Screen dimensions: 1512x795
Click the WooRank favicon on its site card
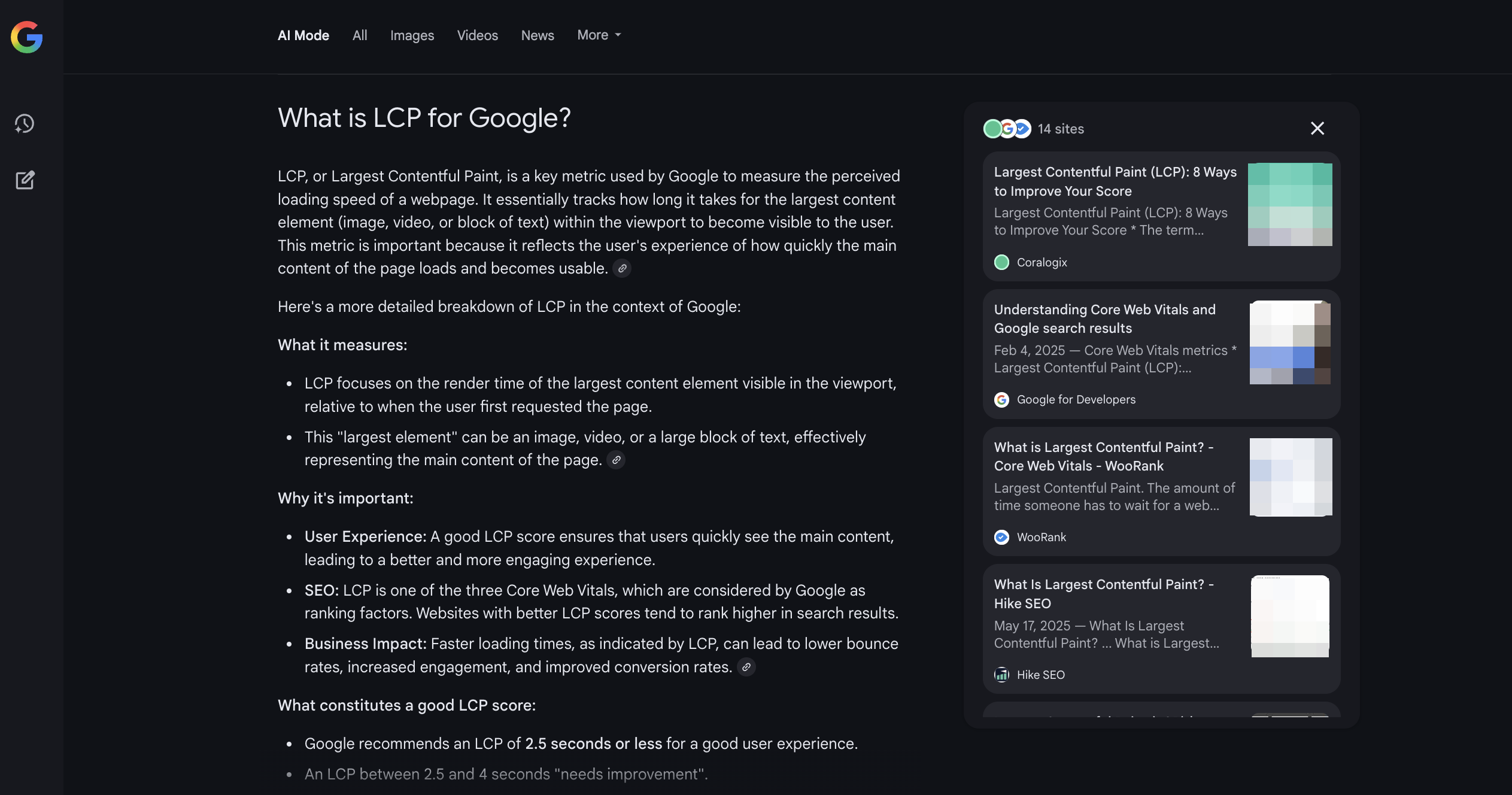(1001, 537)
